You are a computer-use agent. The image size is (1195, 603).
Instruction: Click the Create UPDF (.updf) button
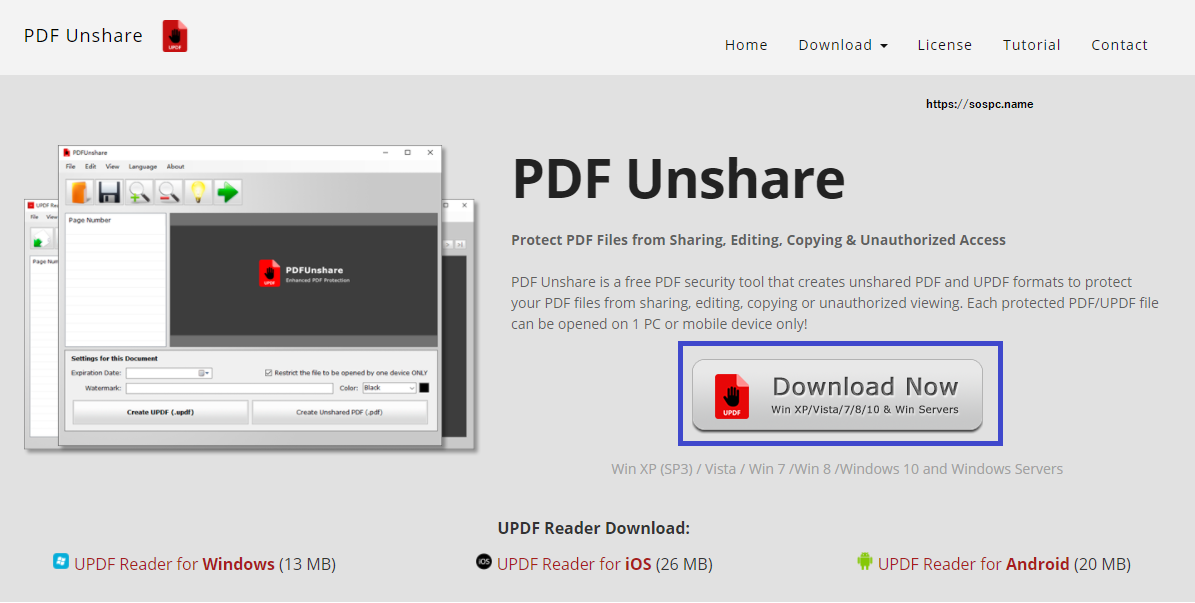(160, 412)
